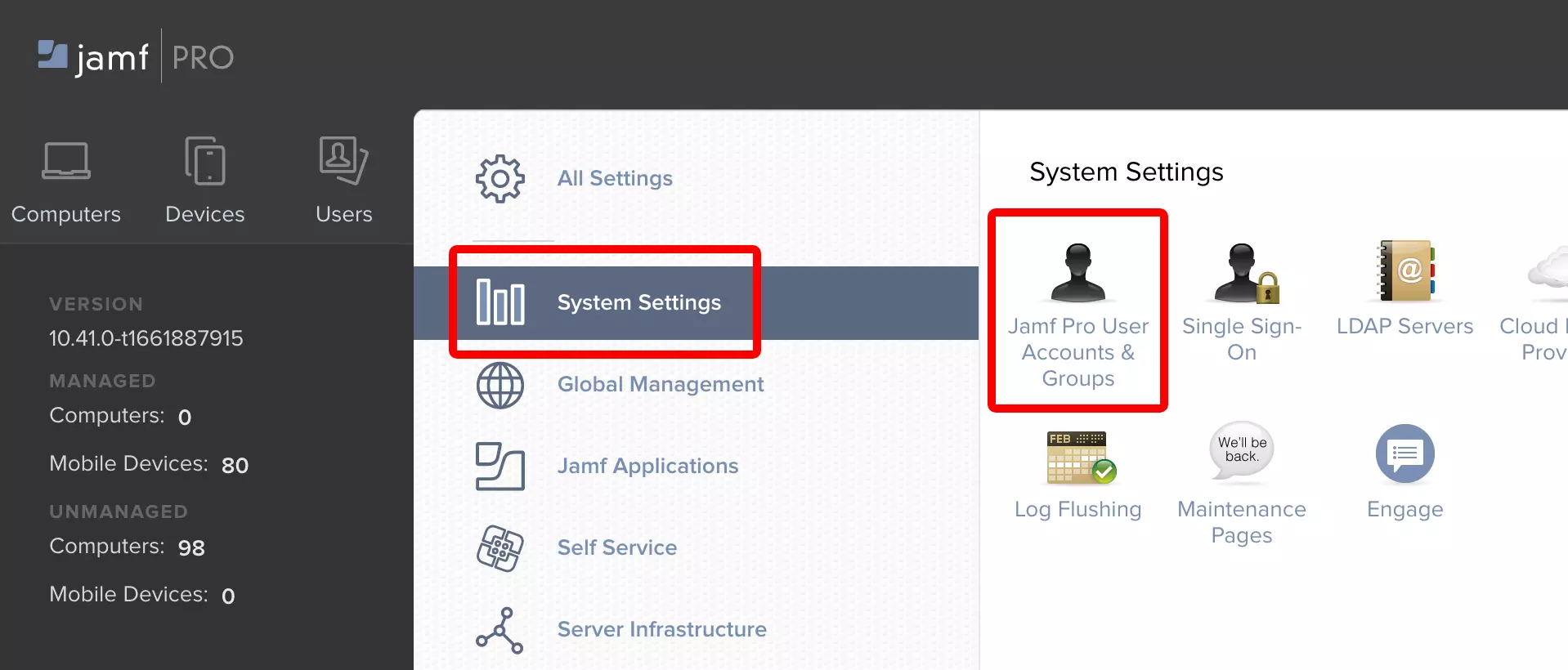Open the Single Sign-On icon

1246,273
